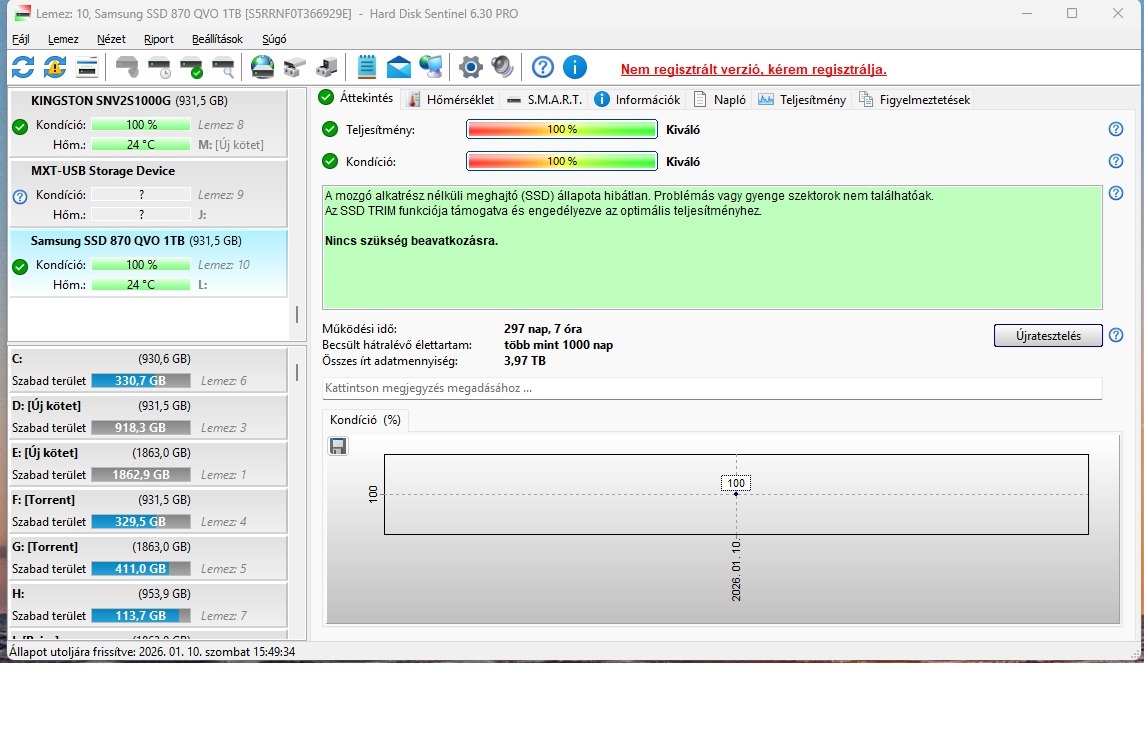Screen dimensions: 1144x737
Task: Click the status bar last refresh text
Action: [152, 652]
